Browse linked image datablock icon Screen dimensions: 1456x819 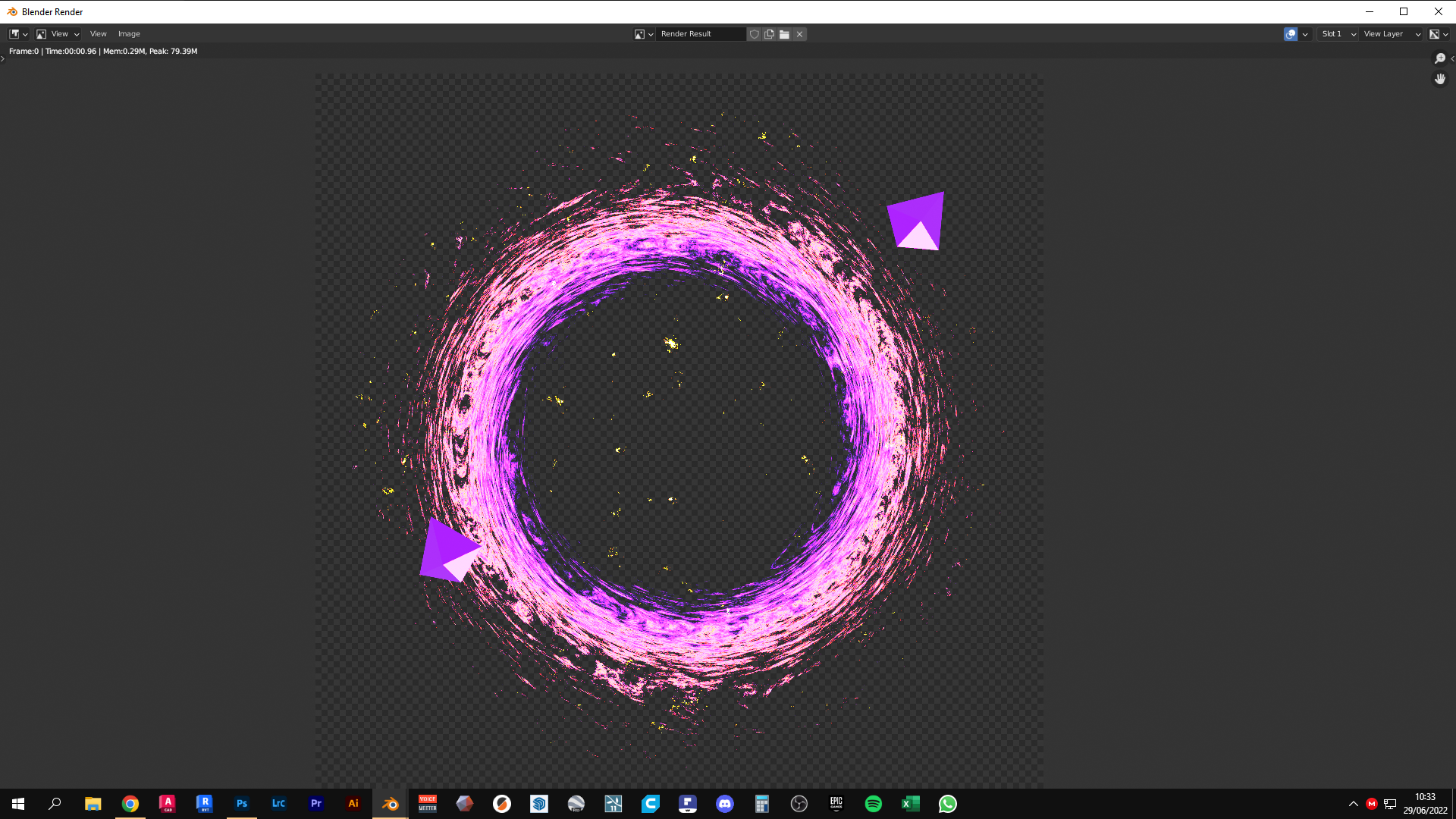(x=643, y=34)
